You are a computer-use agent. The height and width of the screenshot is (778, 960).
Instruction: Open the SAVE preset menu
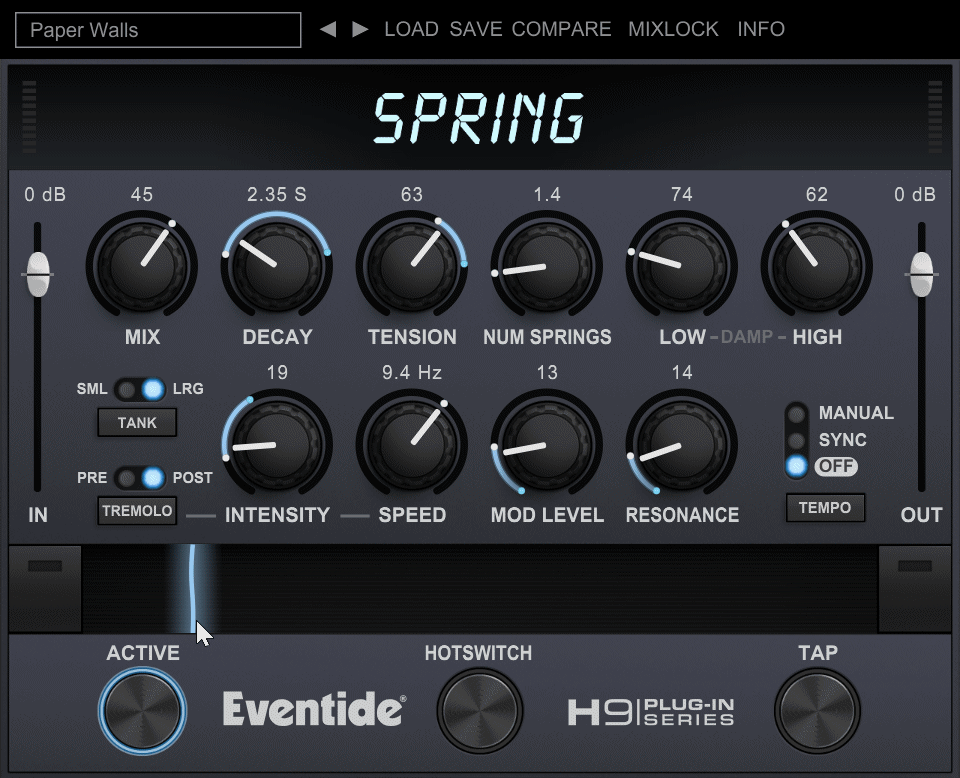[475, 29]
